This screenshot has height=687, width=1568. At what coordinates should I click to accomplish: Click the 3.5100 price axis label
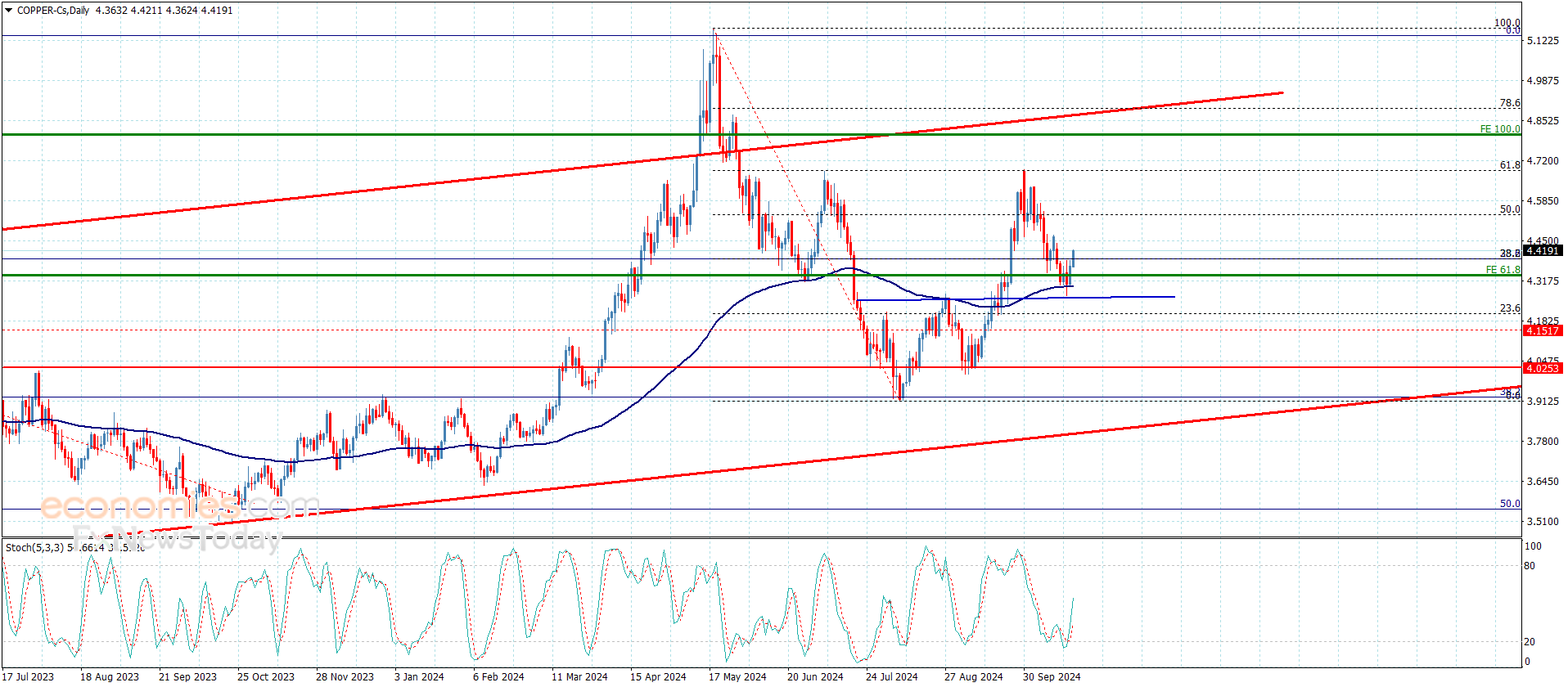(x=1542, y=522)
